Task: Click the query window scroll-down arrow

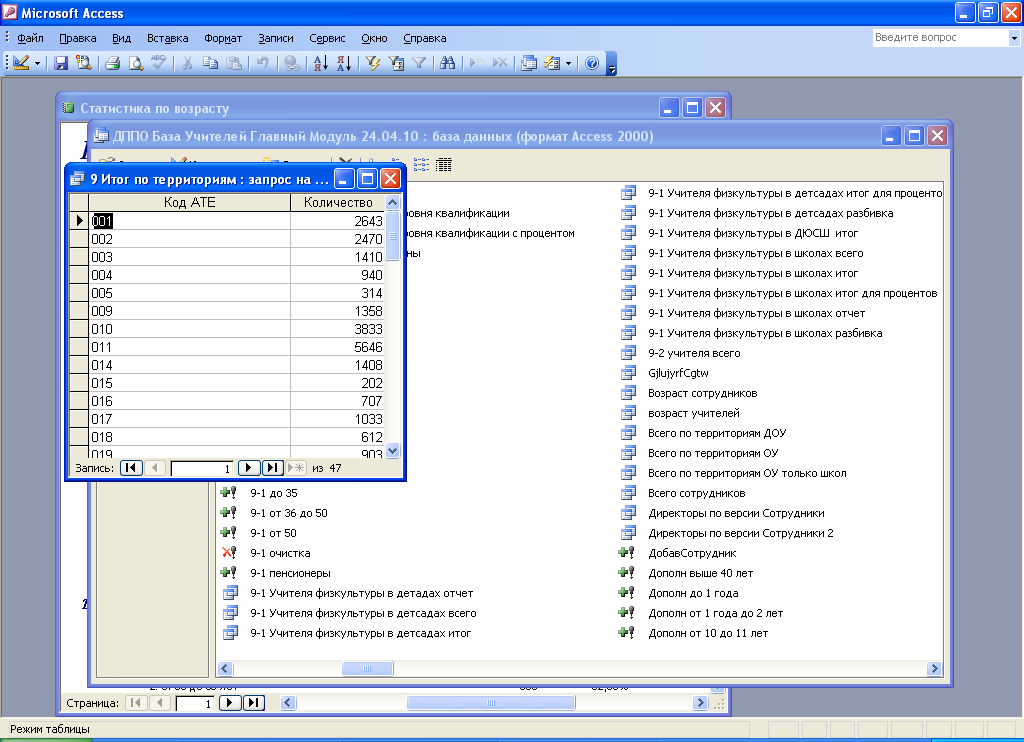Action: [x=392, y=450]
